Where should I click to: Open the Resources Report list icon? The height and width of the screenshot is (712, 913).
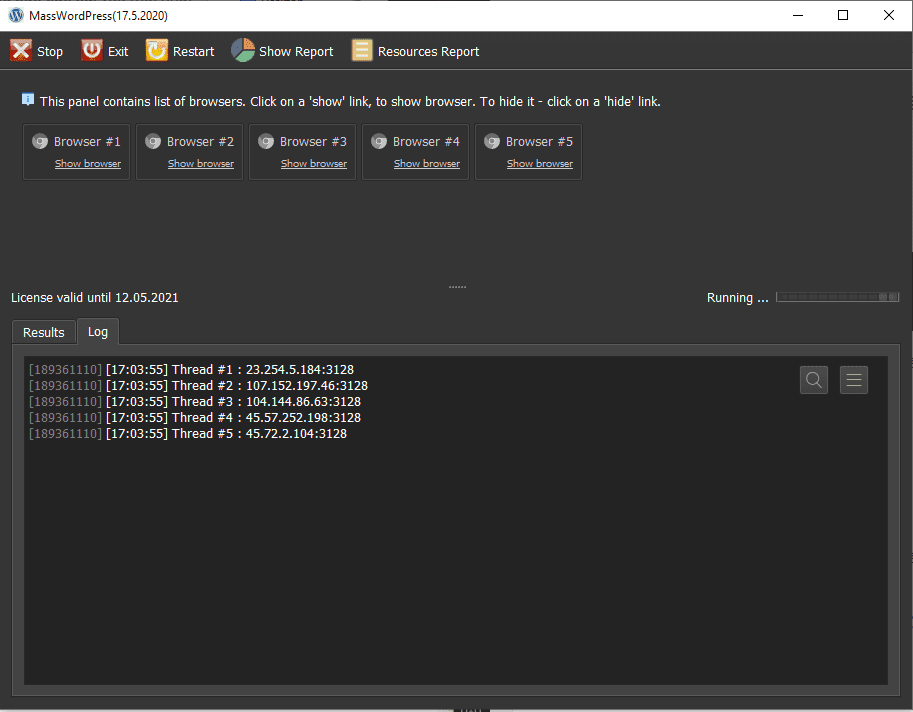click(362, 51)
